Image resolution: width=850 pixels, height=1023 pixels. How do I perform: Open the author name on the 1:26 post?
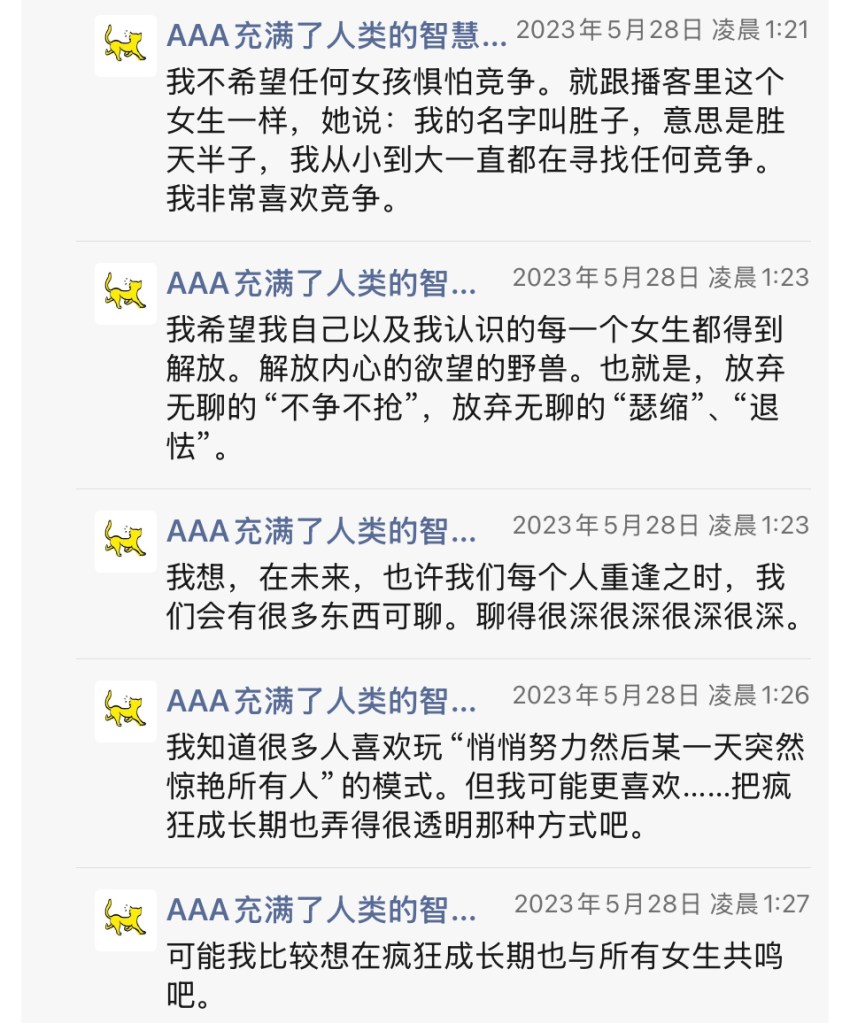coord(321,701)
